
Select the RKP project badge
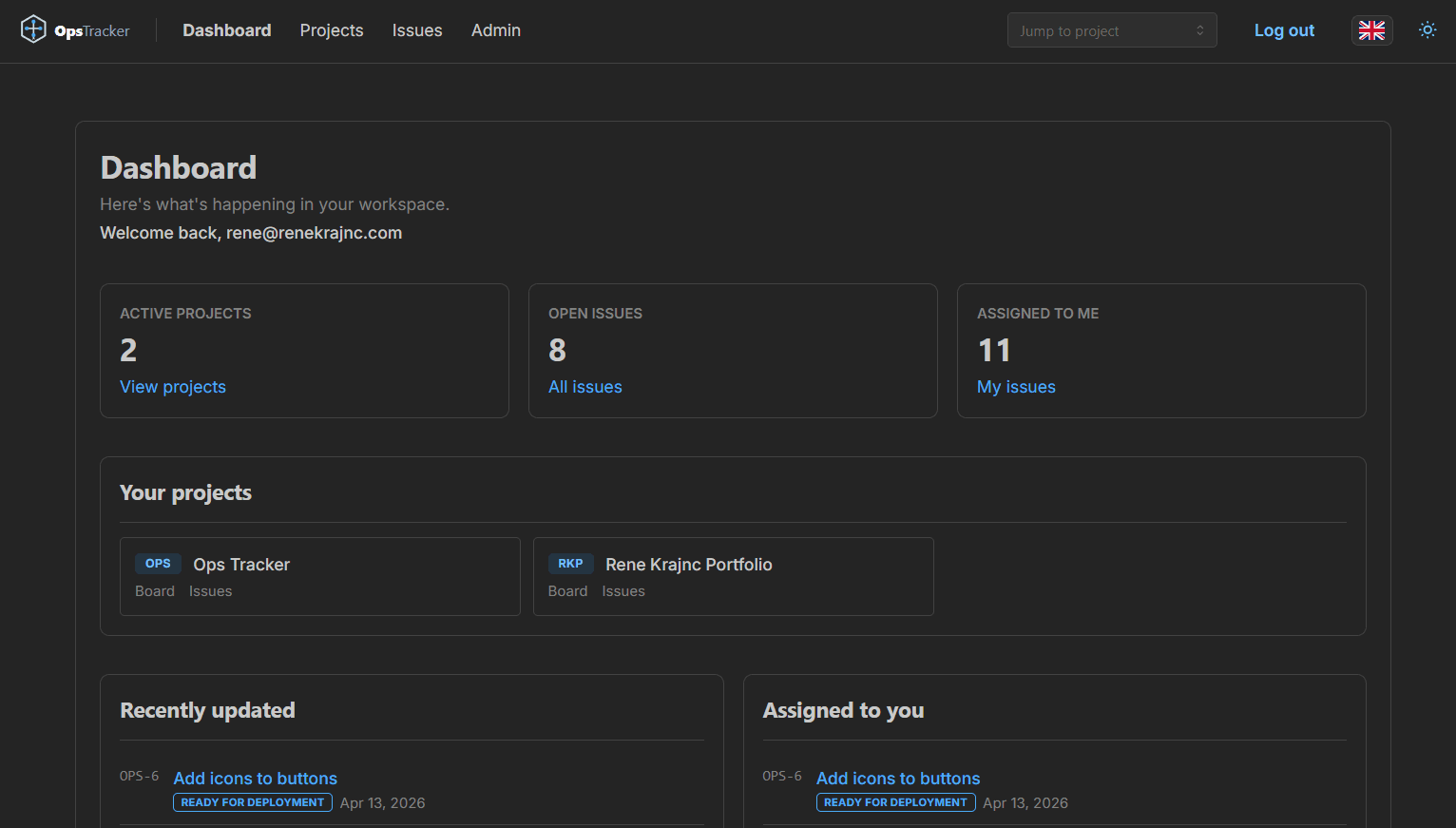(x=570, y=563)
